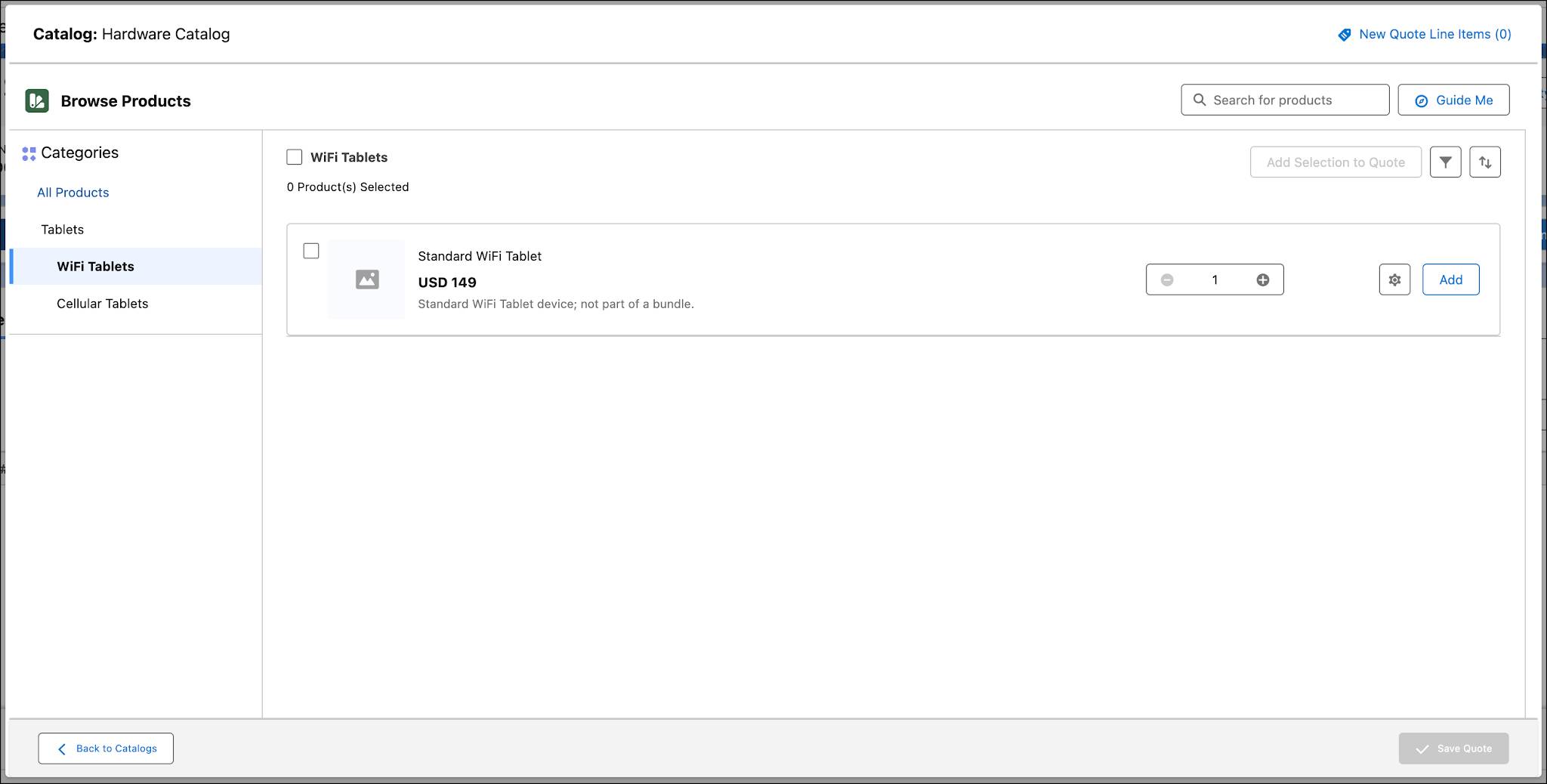Click the Standard WiFi Tablet description text

click(x=556, y=304)
